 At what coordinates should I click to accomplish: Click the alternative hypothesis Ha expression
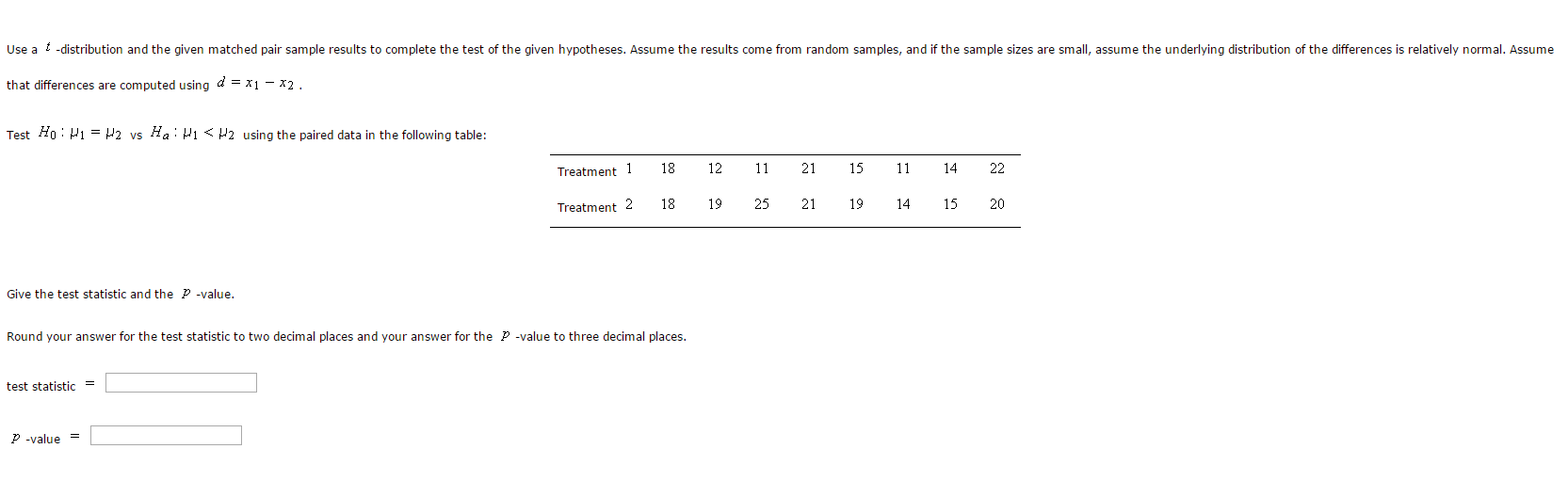coord(192,134)
